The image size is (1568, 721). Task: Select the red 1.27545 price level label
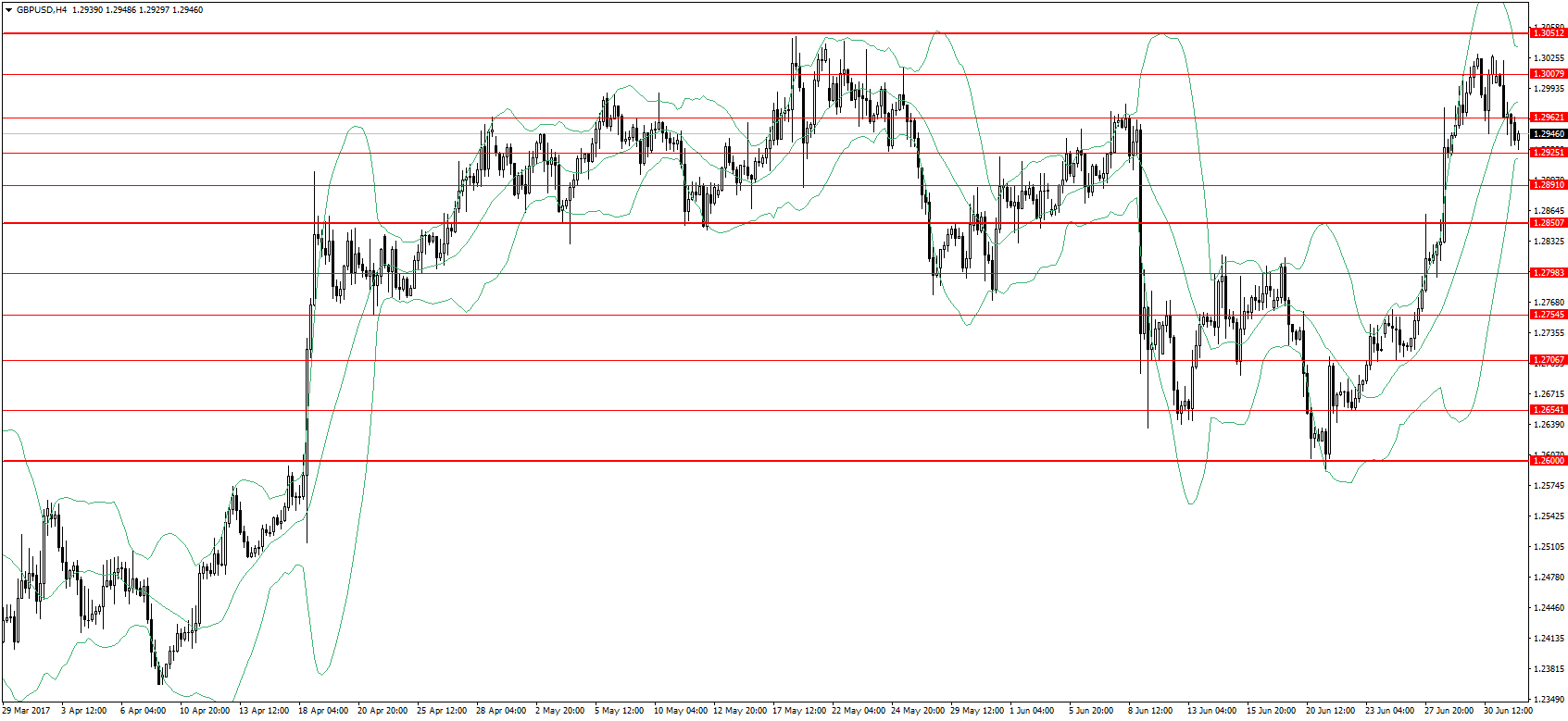[x=1549, y=315]
